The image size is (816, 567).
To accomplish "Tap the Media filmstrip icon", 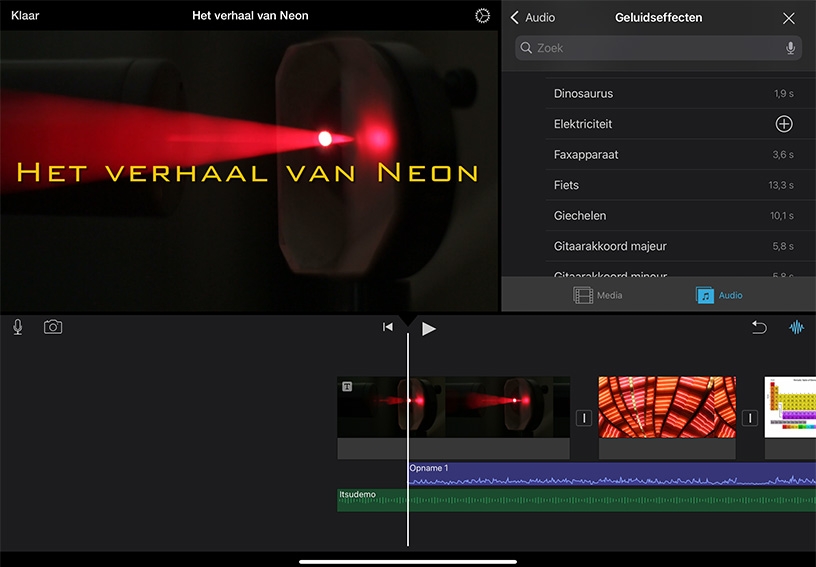I will coord(583,295).
